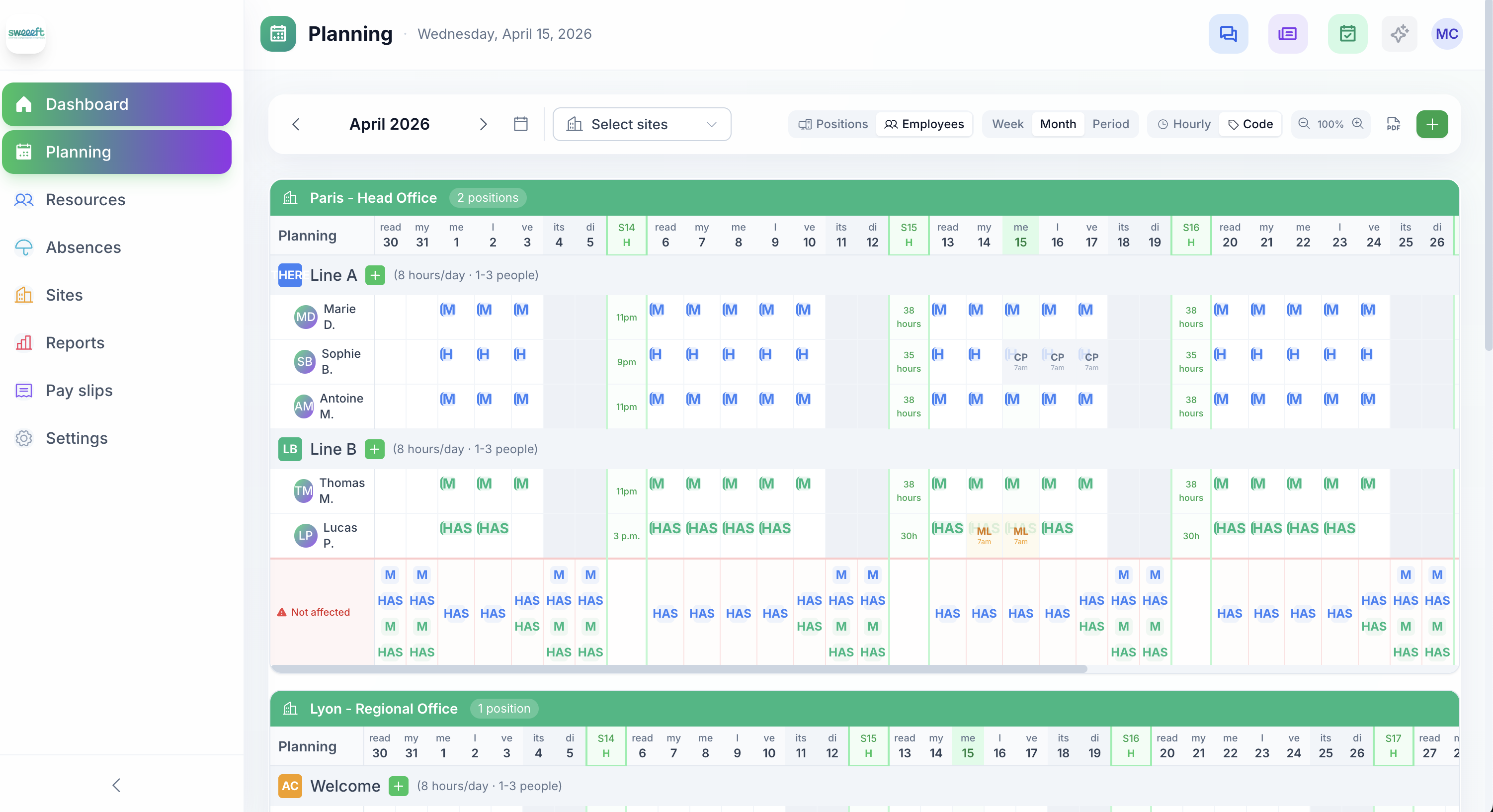This screenshot has width=1493, height=812.
Task: Open the calendar date picker icon
Action: [x=520, y=124]
